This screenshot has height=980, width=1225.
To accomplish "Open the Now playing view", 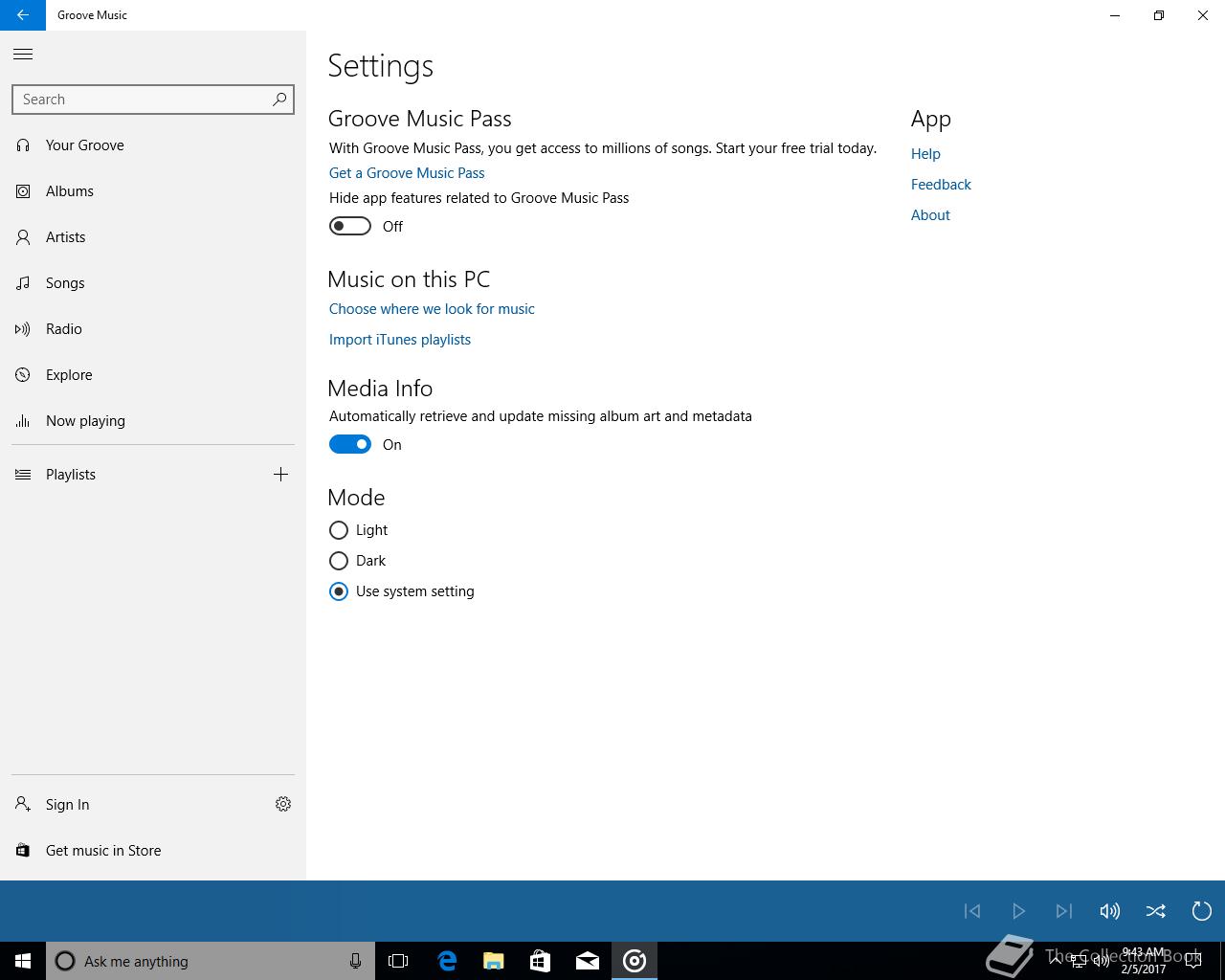I will (153, 421).
